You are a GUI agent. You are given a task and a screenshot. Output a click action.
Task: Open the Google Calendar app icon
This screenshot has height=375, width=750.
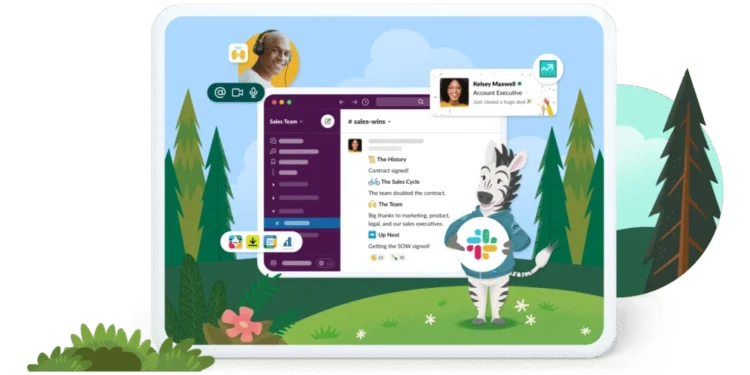pos(270,242)
